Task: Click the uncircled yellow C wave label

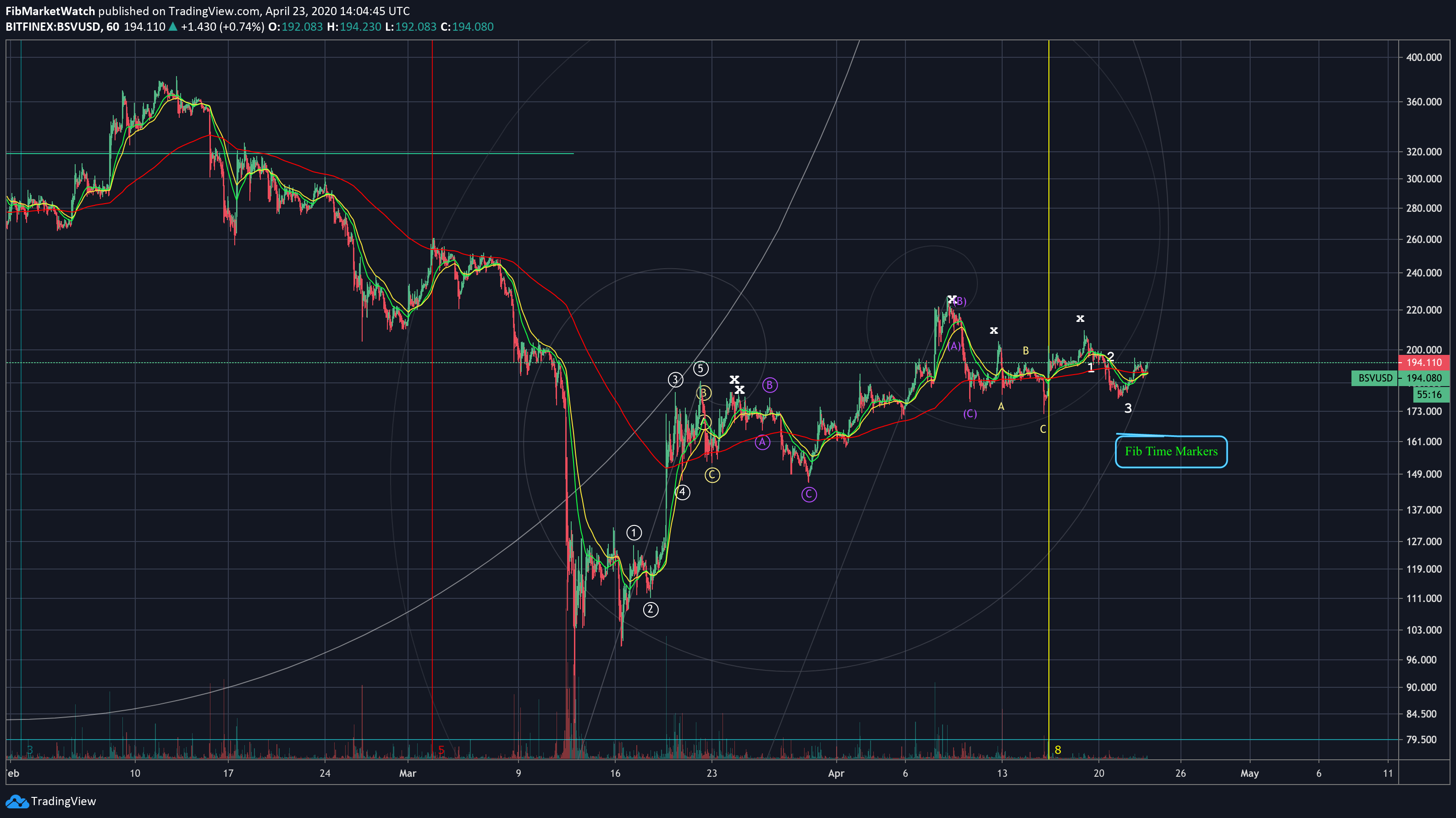Action: 1043,429
